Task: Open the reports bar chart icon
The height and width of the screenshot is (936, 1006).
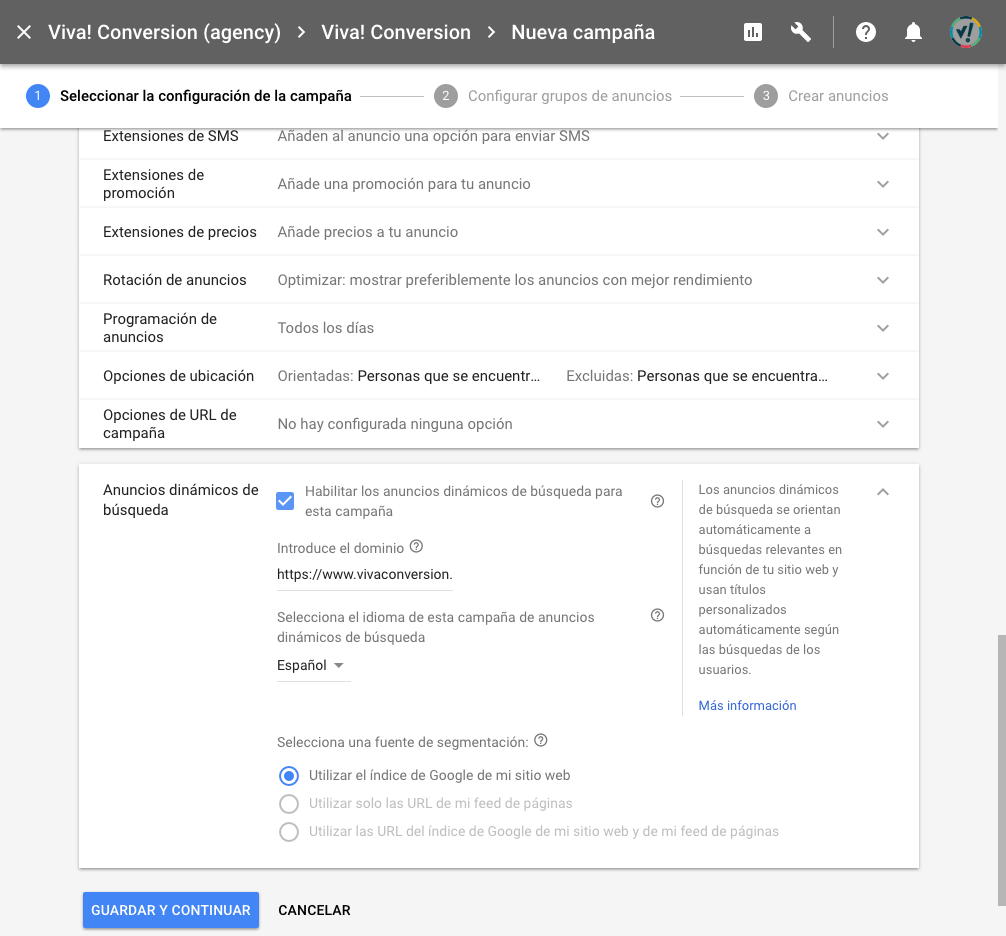Action: [753, 32]
